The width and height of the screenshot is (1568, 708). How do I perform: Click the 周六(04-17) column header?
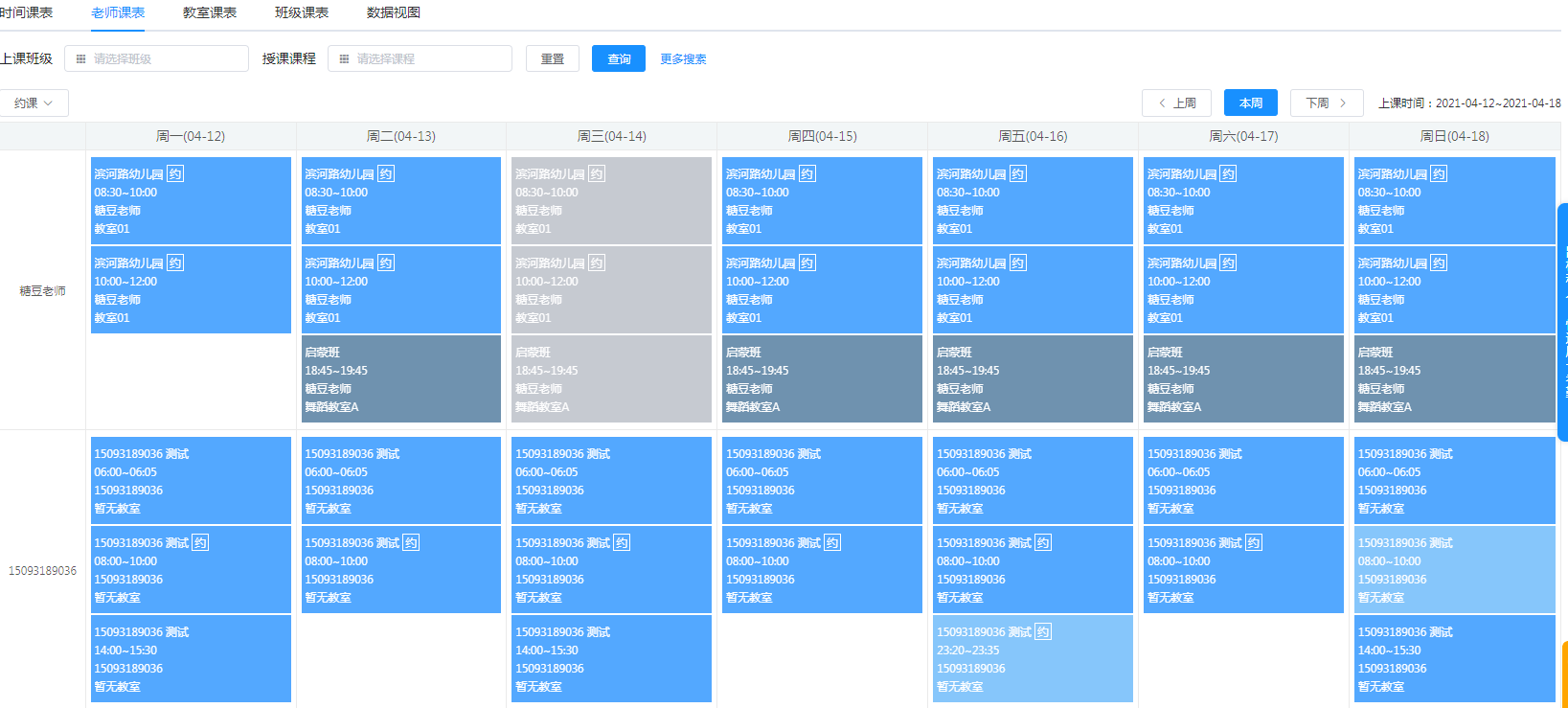pos(1244,136)
